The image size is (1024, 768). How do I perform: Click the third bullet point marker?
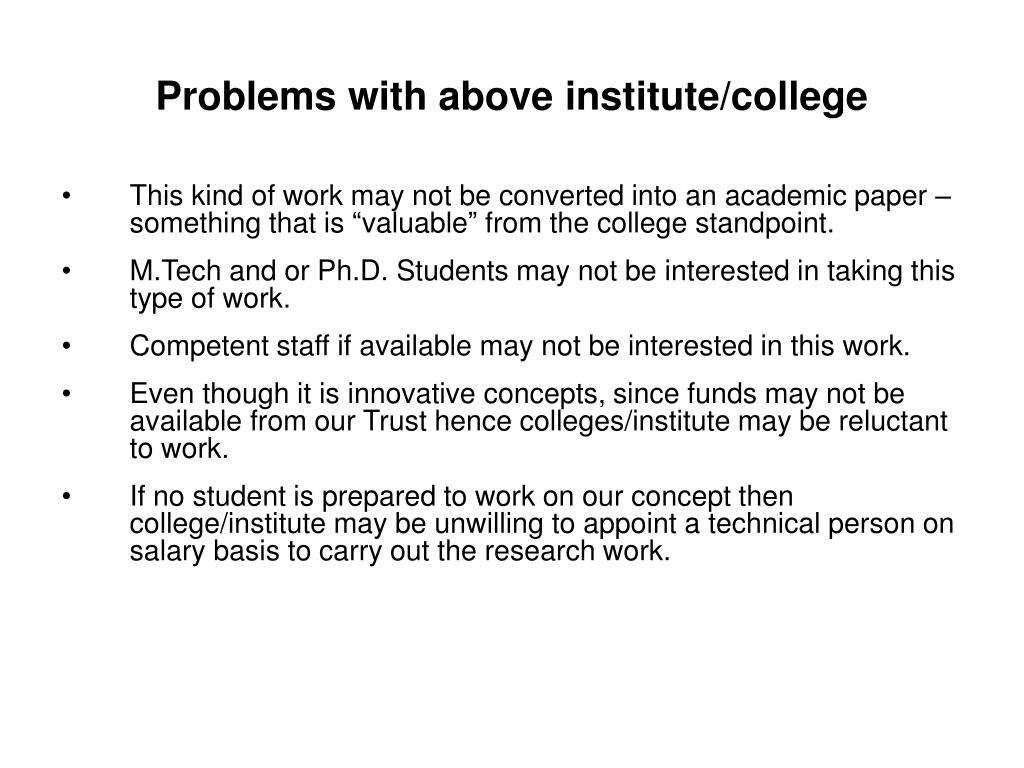coord(67,346)
